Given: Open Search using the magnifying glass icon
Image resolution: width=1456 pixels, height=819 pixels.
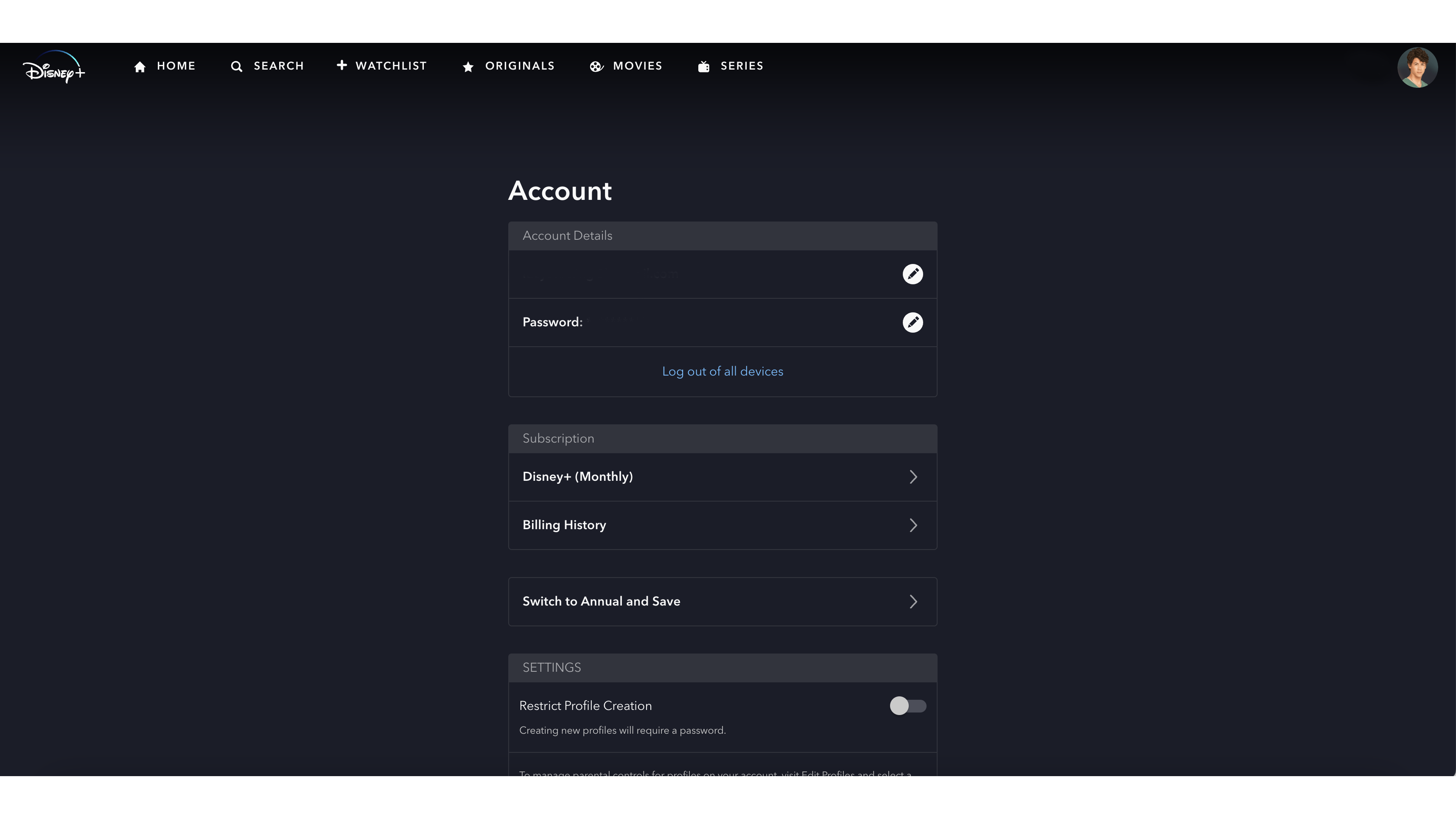Looking at the screenshot, I should [236, 66].
